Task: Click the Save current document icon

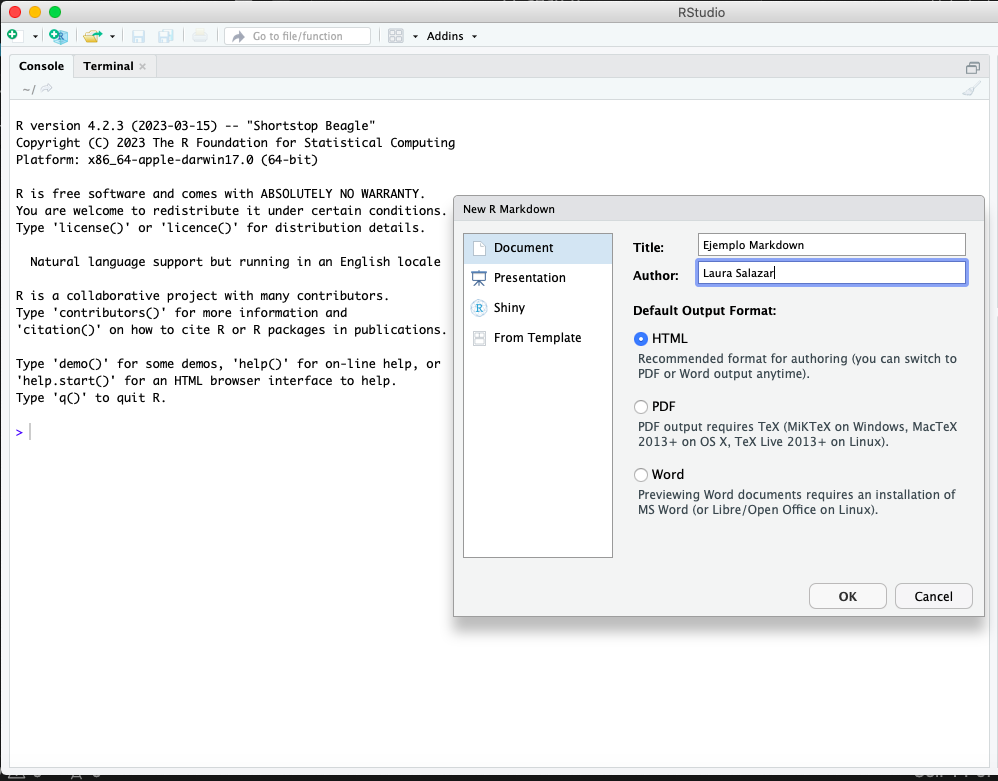Action: point(138,35)
